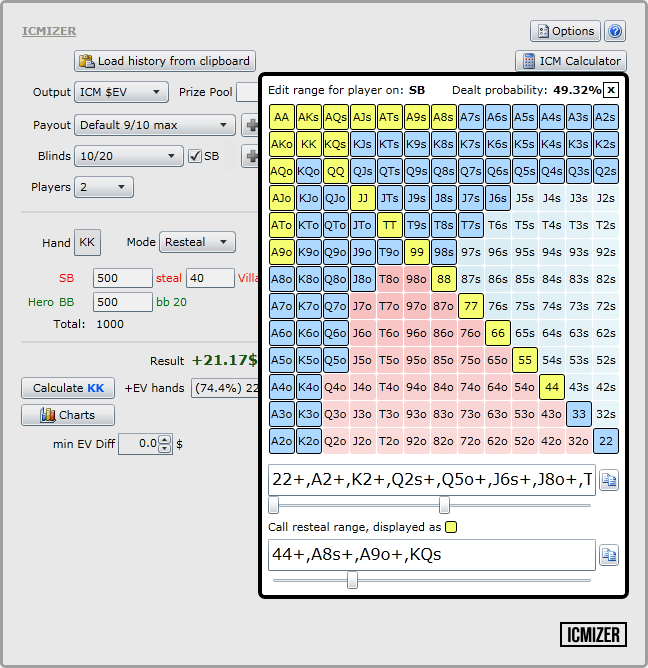This screenshot has height=668, width=648.
Task: Click the left handle of steal range slider
Action: tap(274, 505)
